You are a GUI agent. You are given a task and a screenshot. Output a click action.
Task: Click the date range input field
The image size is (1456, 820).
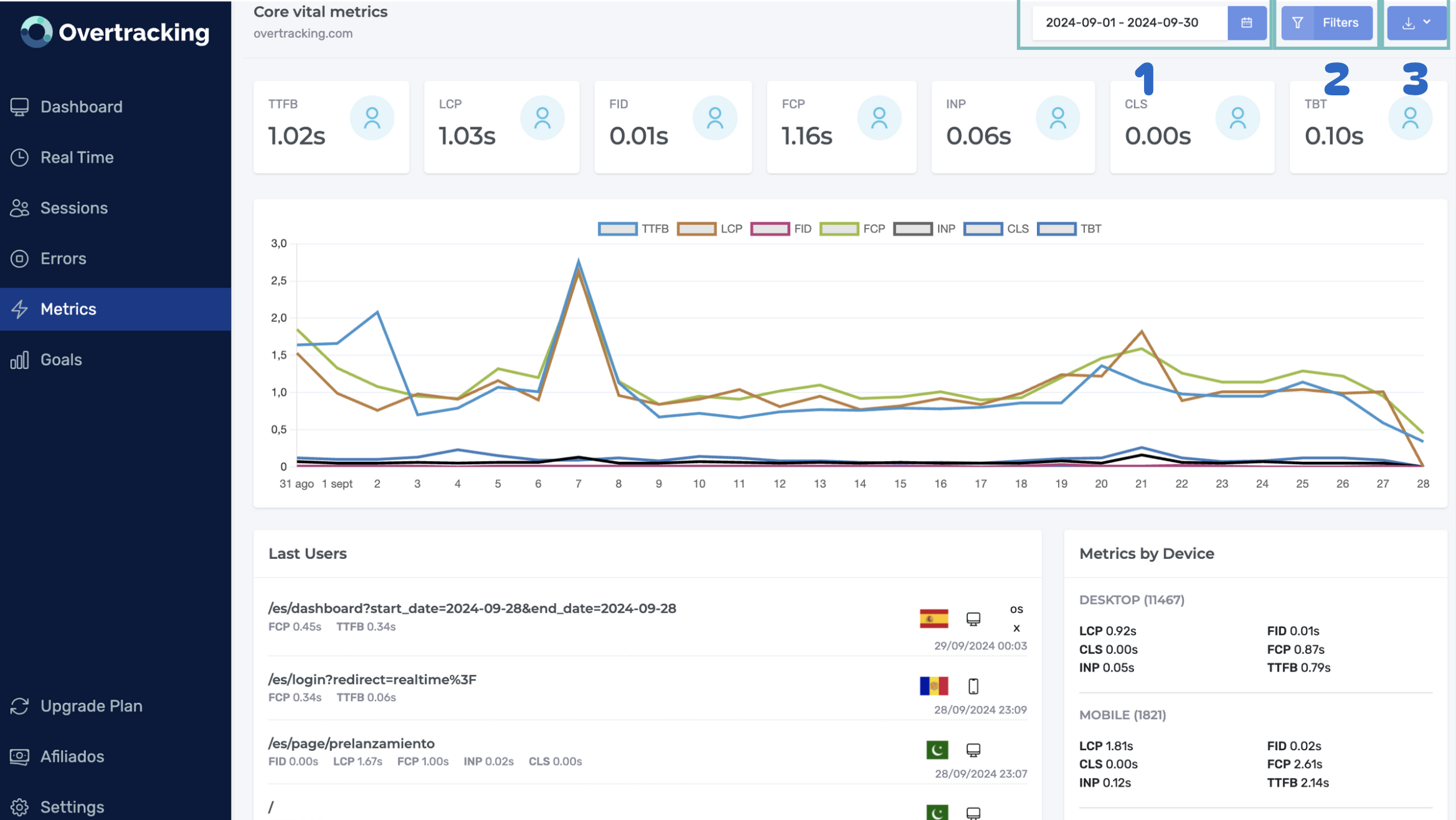pos(1130,23)
